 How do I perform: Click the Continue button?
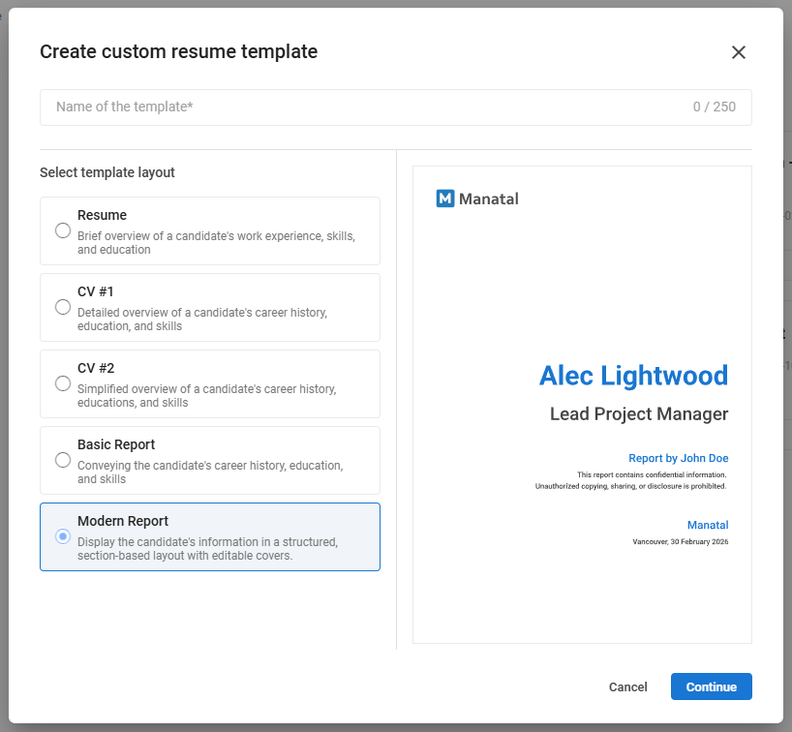pos(711,687)
